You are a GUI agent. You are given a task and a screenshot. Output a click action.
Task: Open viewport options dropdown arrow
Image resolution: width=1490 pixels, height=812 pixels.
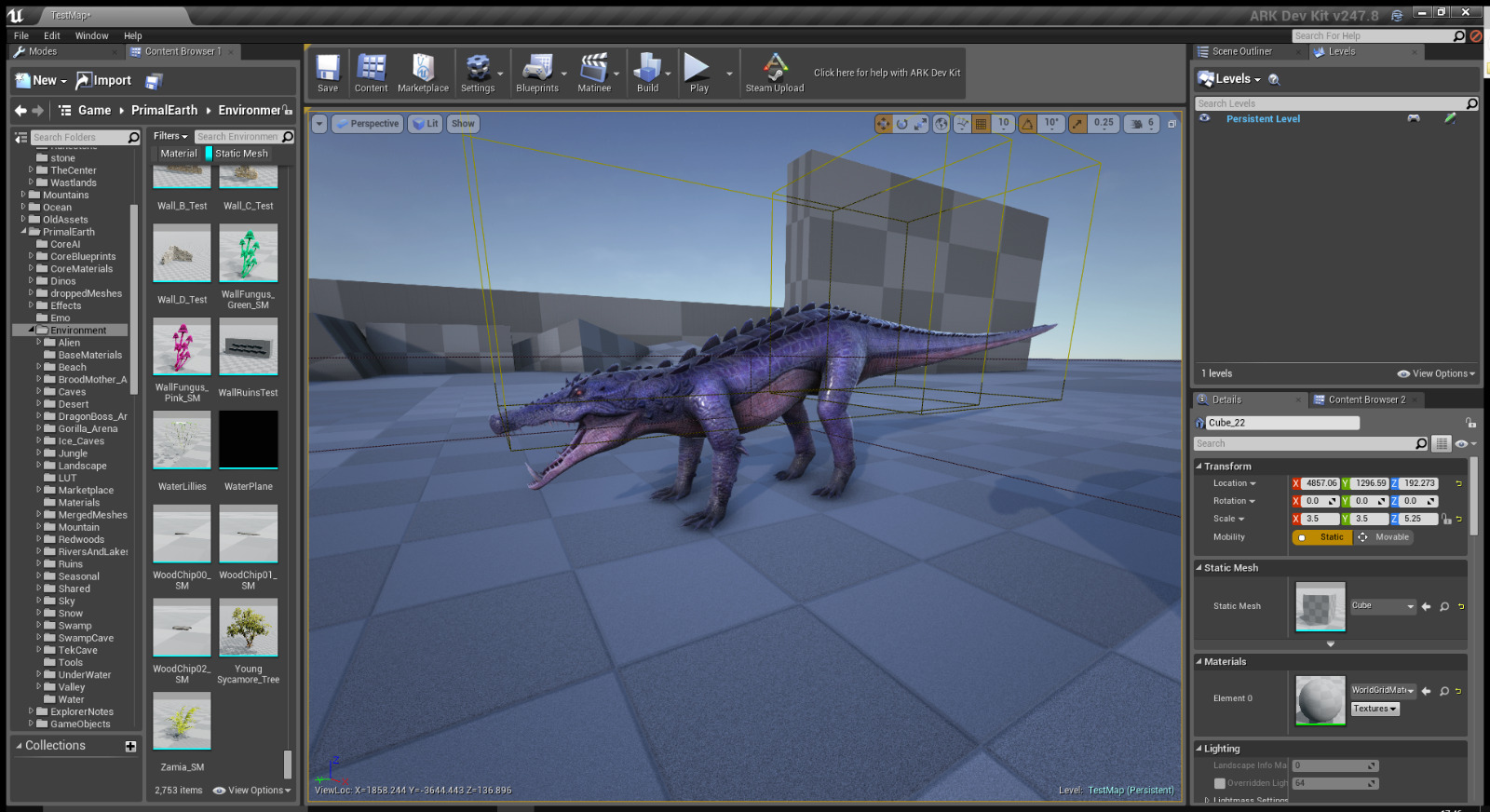click(319, 123)
